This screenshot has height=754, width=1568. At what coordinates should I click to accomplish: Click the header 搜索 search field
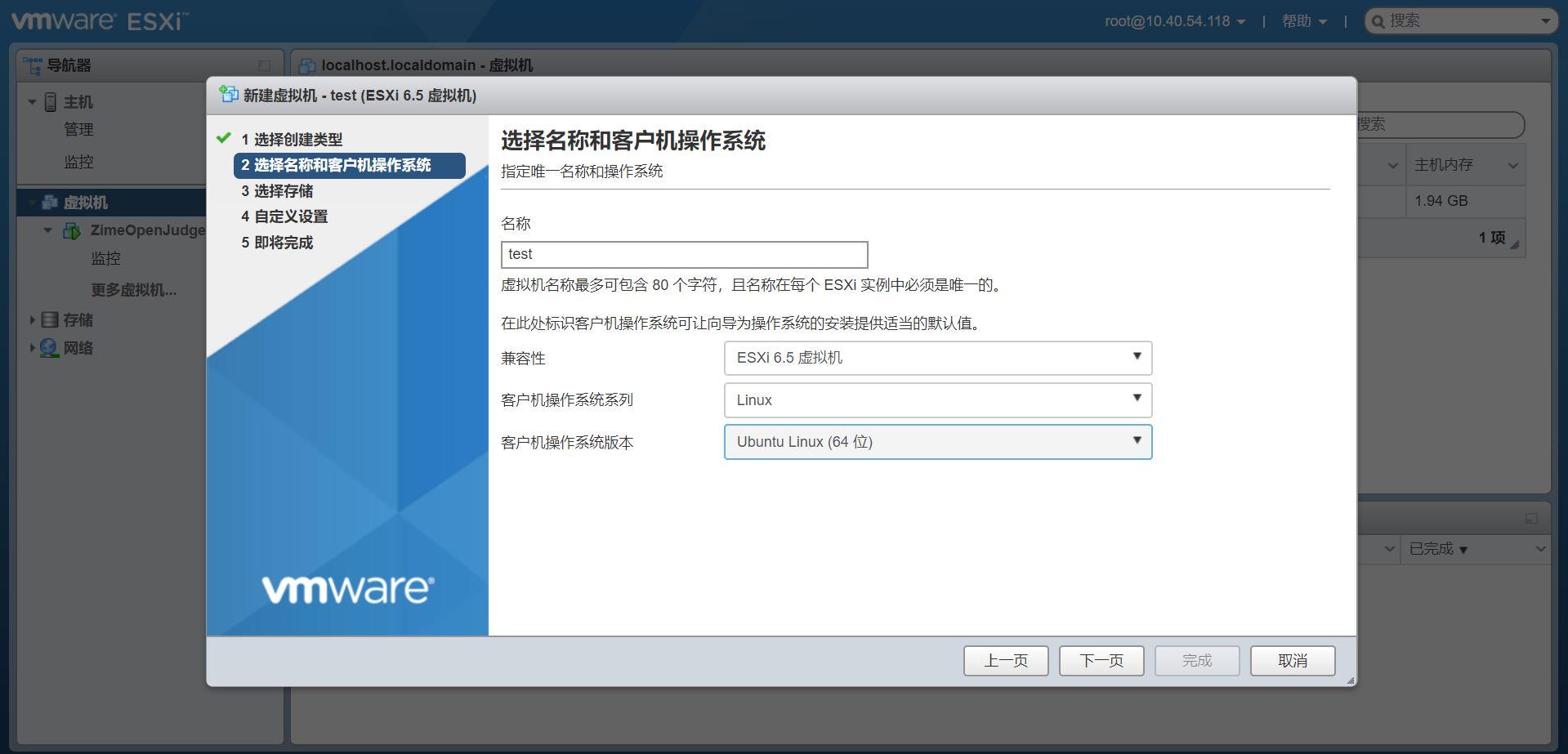(1461, 21)
